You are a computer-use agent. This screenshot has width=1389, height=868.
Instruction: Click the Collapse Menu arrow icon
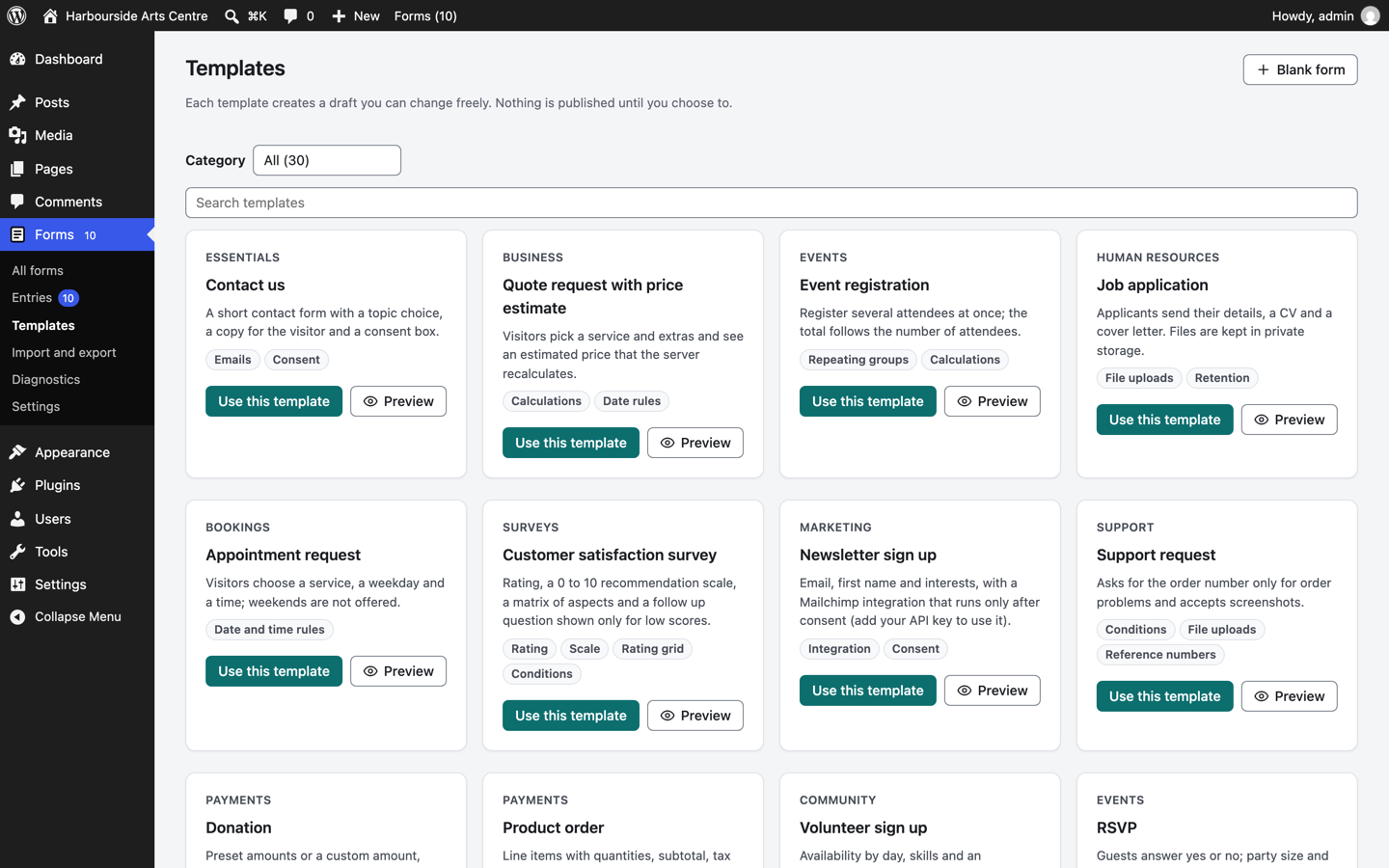17,617
